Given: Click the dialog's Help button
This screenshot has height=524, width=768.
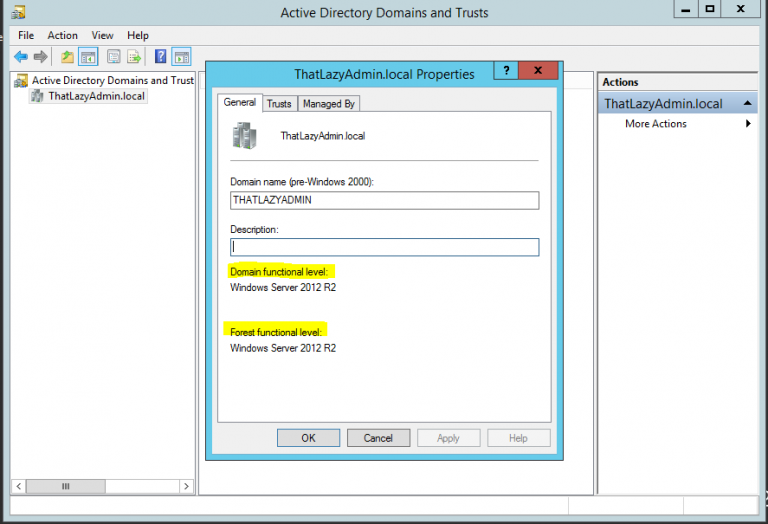Looking at the screenshot, I should click(x=518, y=438).
